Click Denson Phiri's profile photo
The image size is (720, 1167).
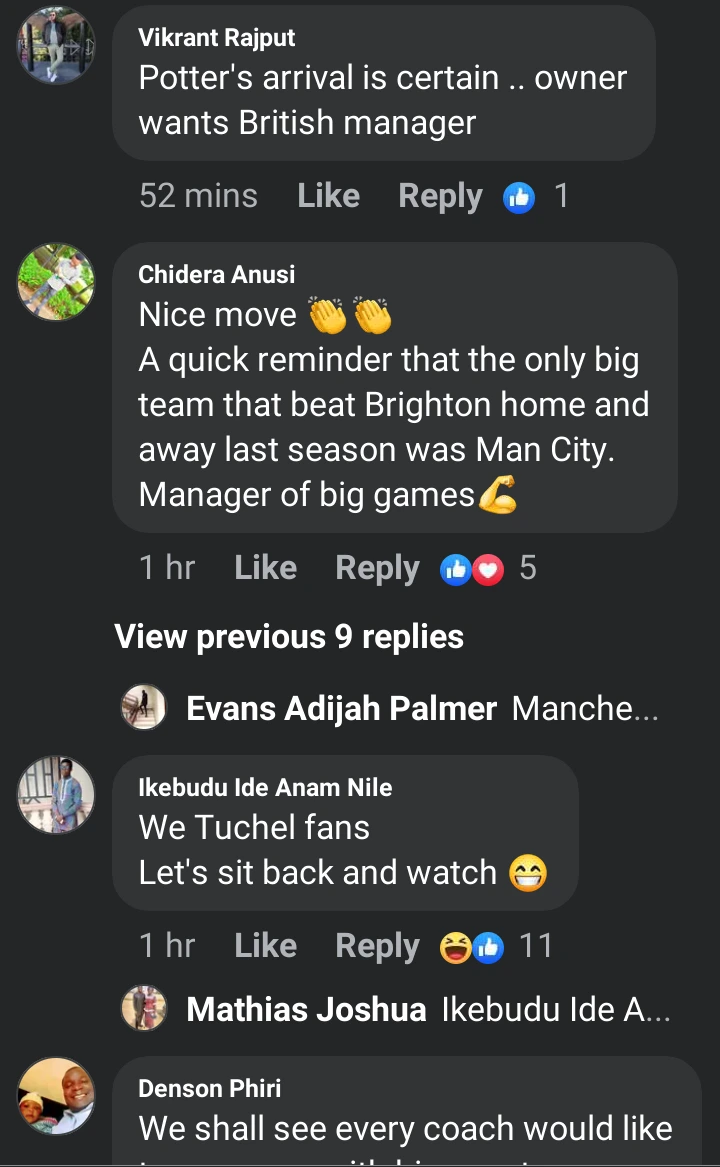pos(56,1096)
